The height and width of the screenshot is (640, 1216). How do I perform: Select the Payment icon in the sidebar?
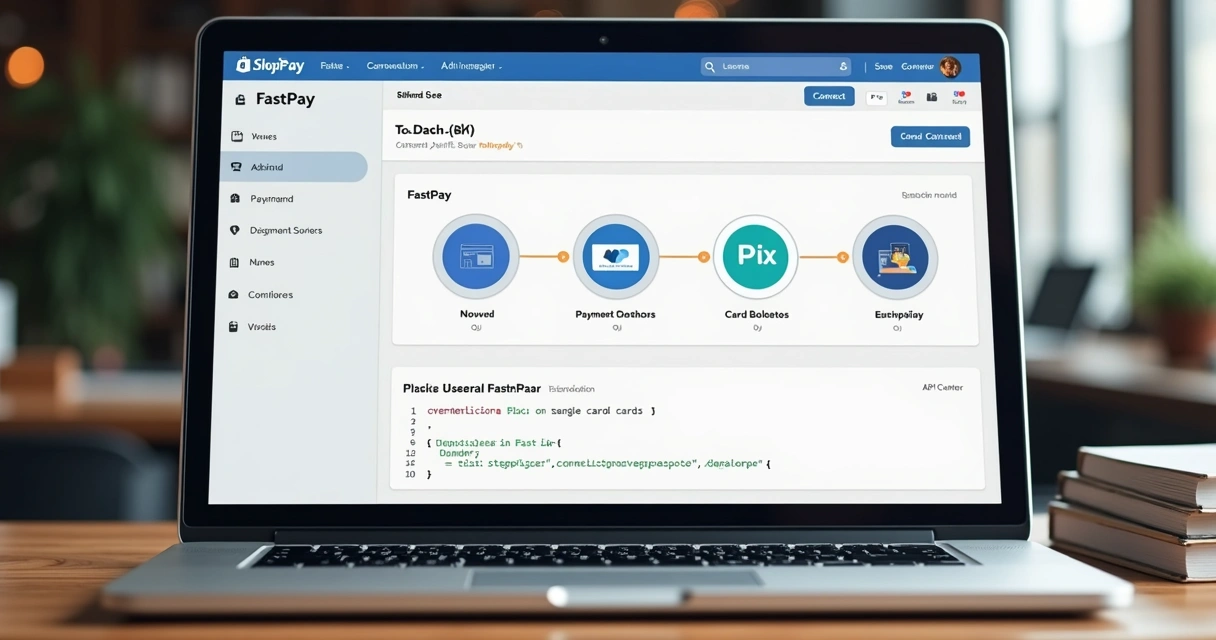pos(237,198)
